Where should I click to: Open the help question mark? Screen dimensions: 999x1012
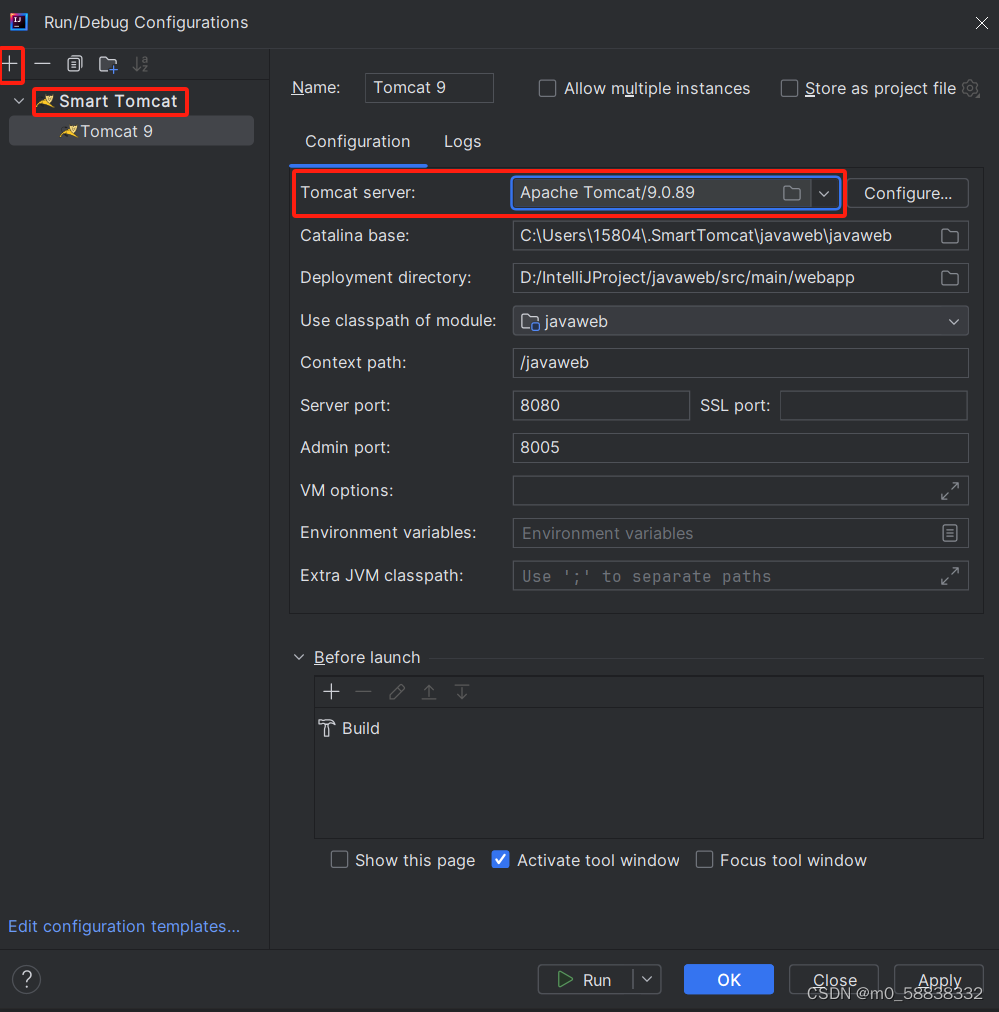(x=26, y=979)
